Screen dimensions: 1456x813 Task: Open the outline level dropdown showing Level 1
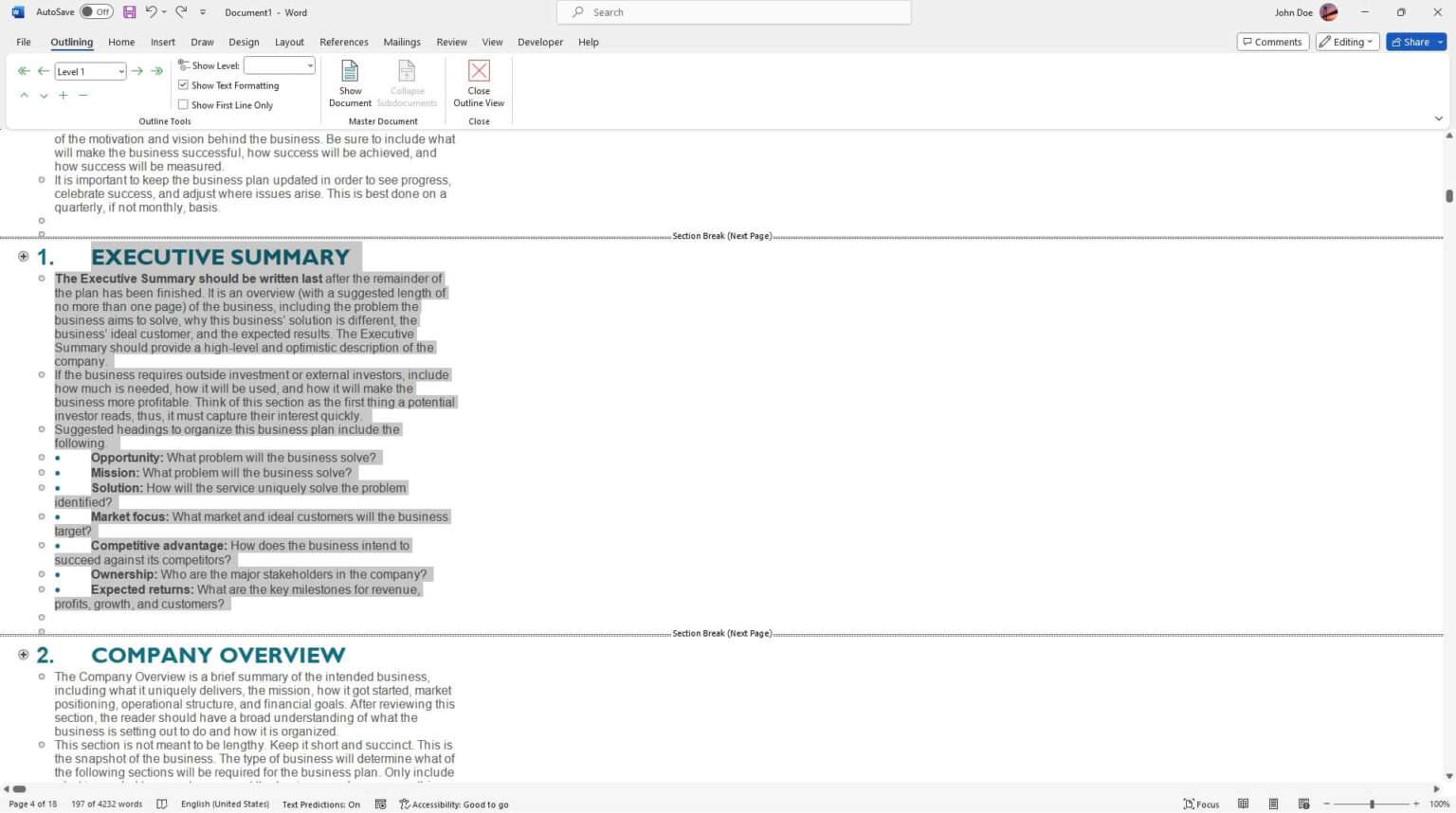120,71
